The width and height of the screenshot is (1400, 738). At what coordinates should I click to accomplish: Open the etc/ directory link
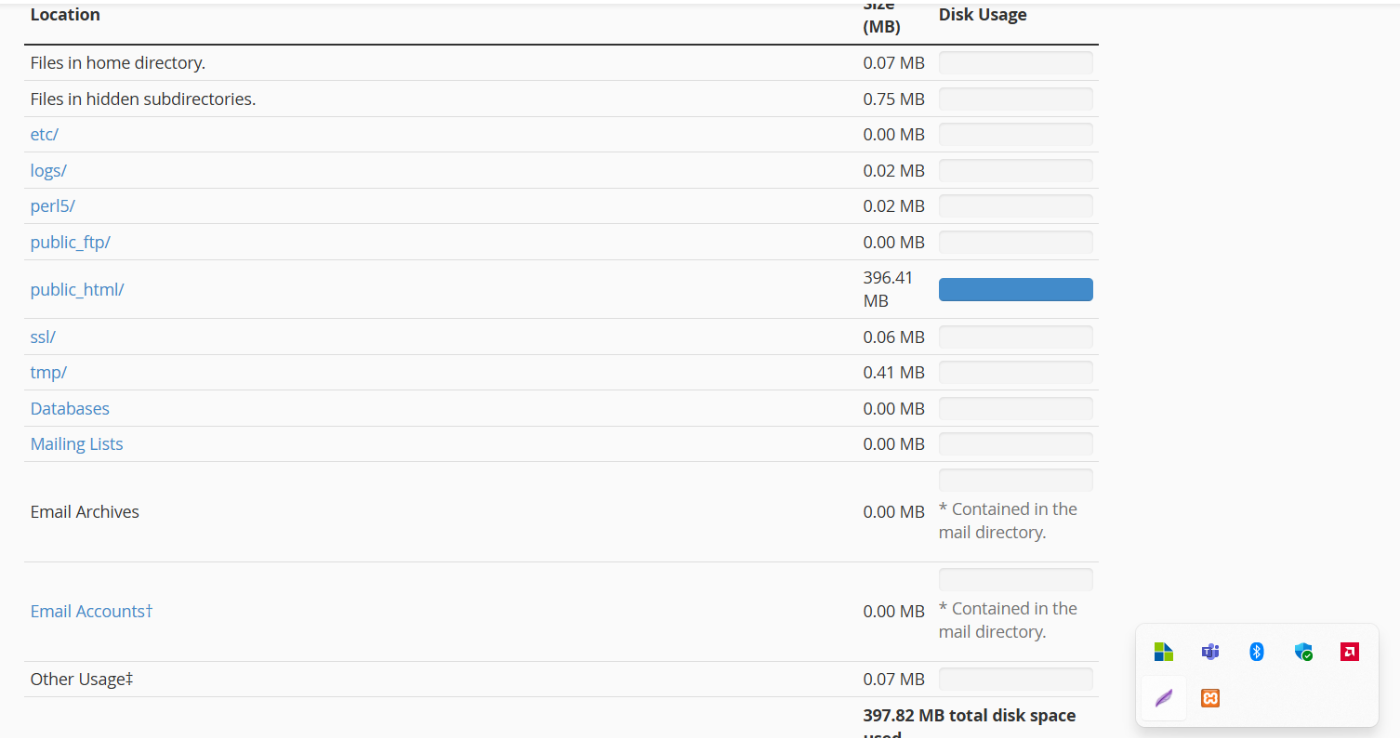click(45, 134)
